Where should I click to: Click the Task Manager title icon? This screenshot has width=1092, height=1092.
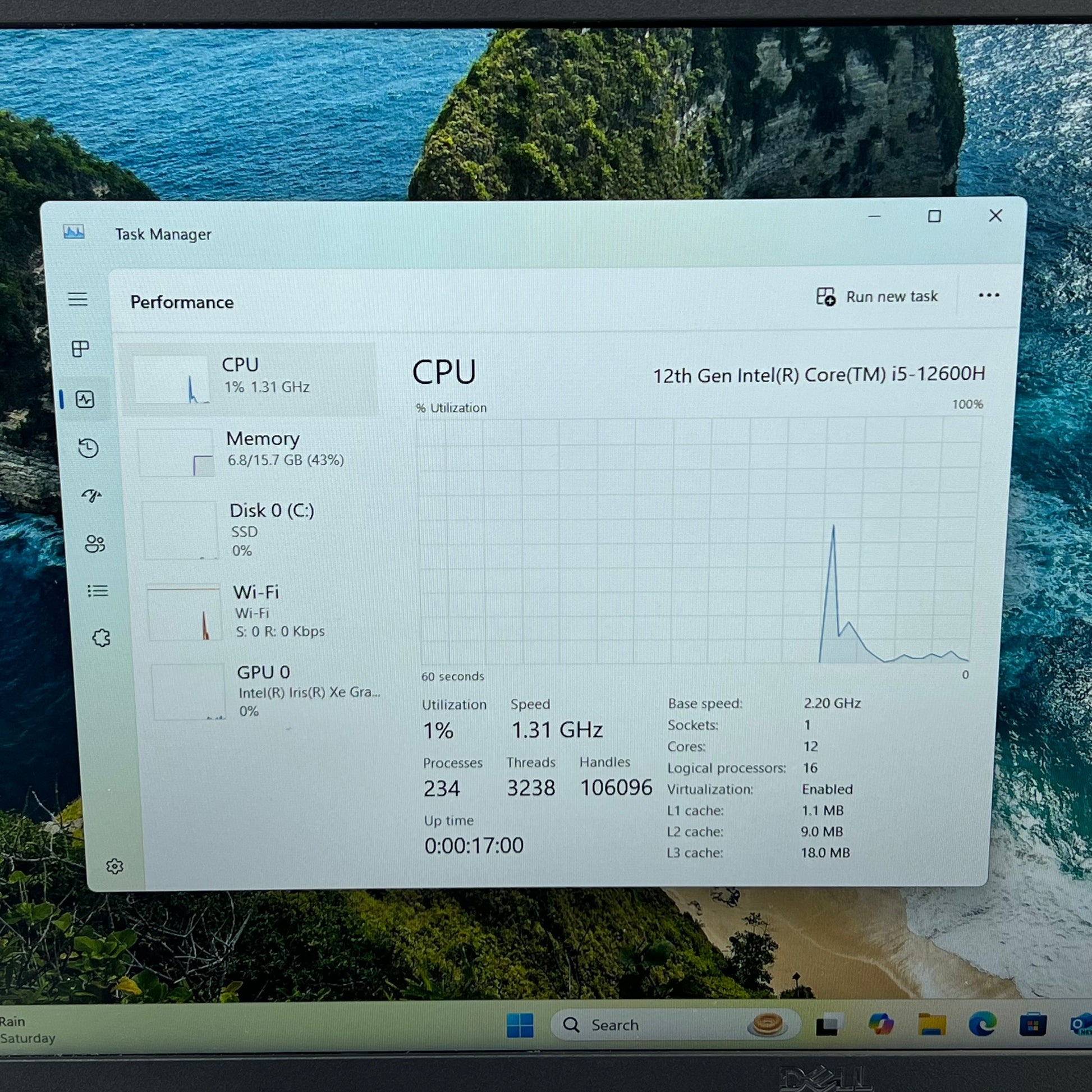point(74,232)
